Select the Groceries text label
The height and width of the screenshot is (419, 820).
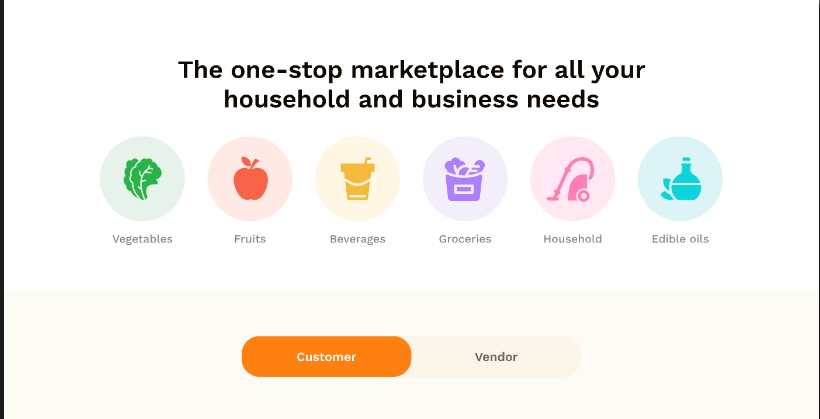tap(465, 239)
